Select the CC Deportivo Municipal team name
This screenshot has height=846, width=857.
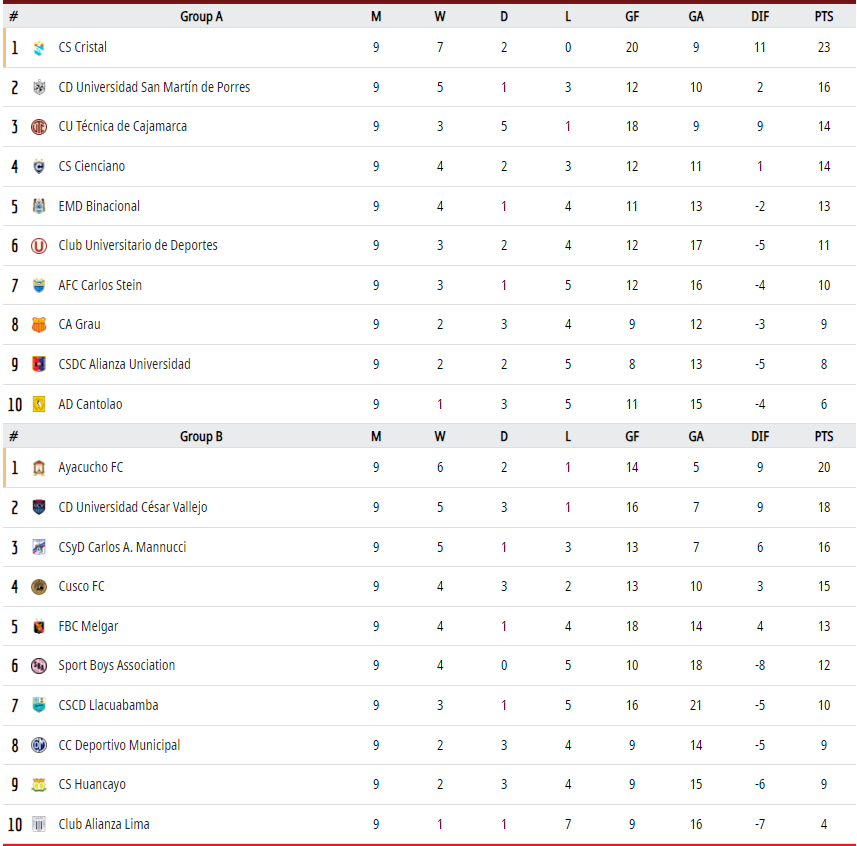(x=119, y=745)
